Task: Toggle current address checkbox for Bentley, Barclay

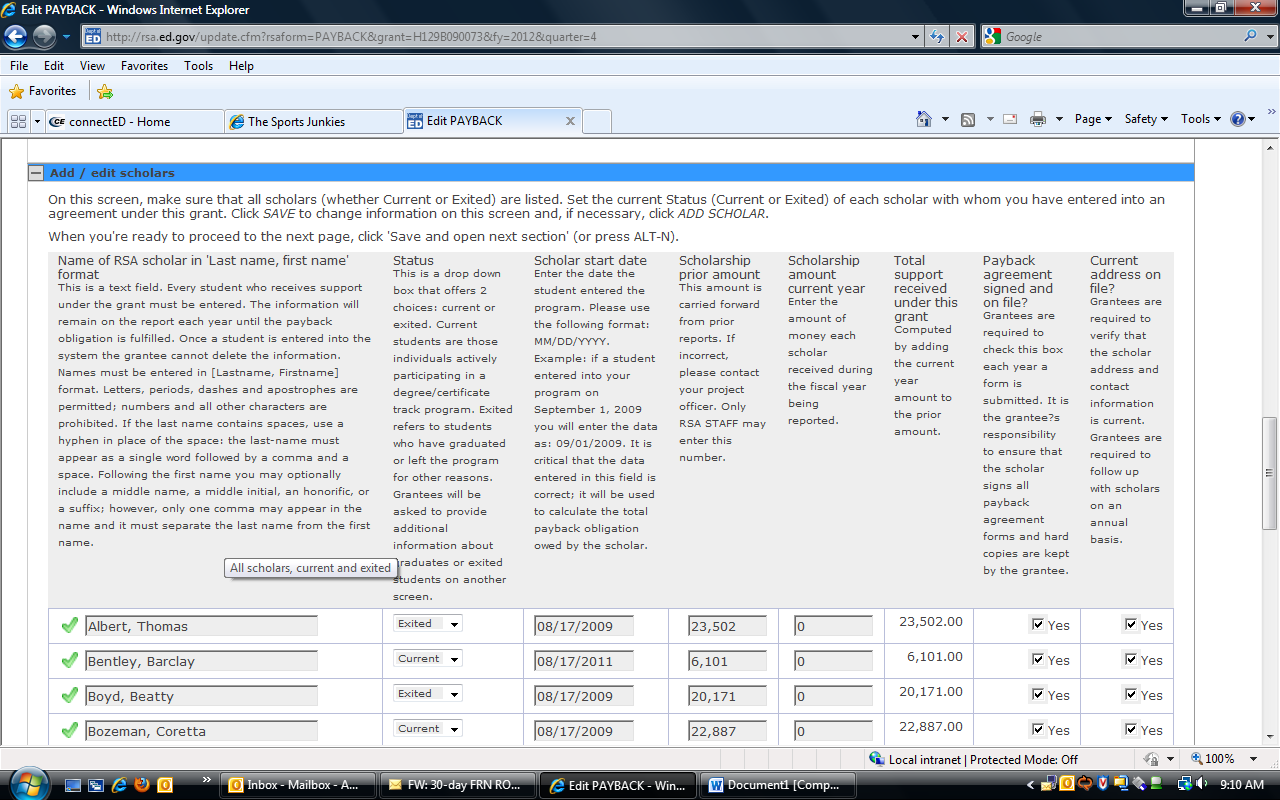Action: coord(1131,660)
